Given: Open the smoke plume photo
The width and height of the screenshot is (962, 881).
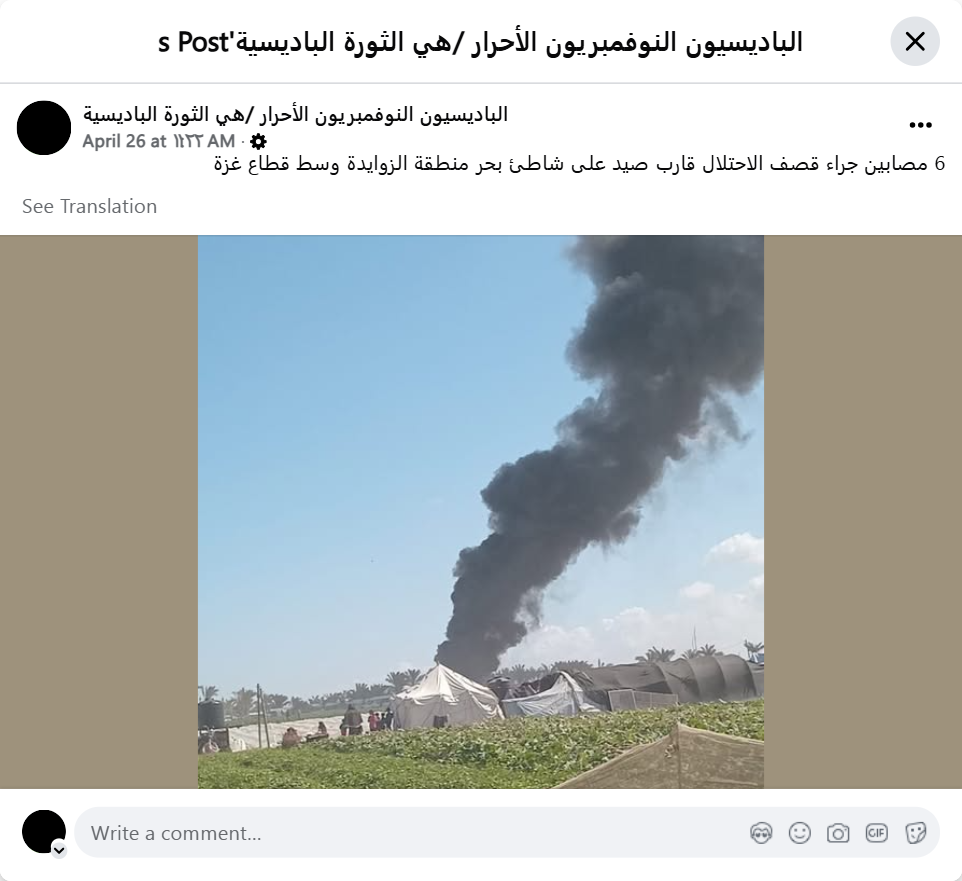Looking at the screenshot, I should click(x=481, y=512).
